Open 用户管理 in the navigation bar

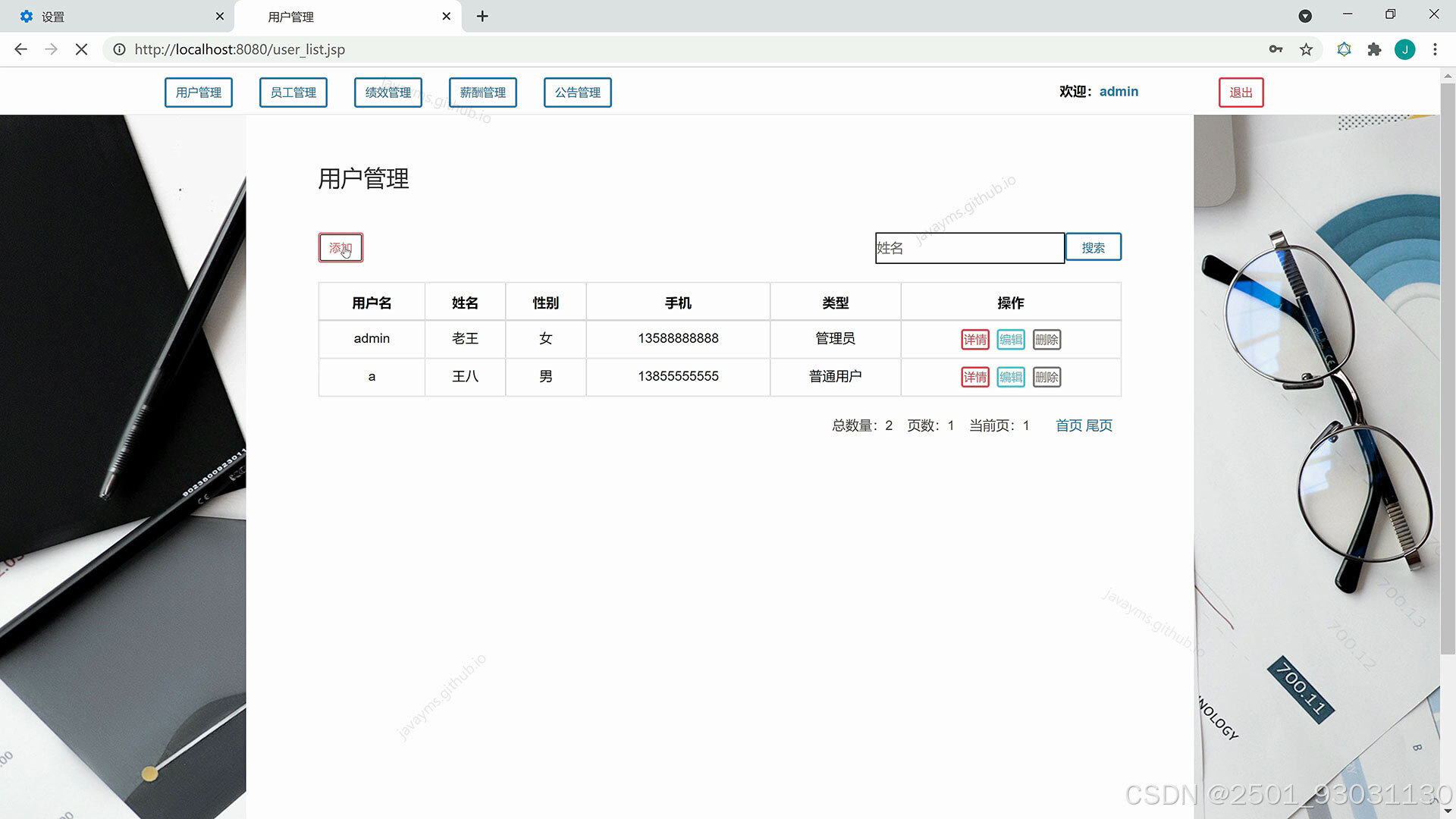click(x=199, y=93)
